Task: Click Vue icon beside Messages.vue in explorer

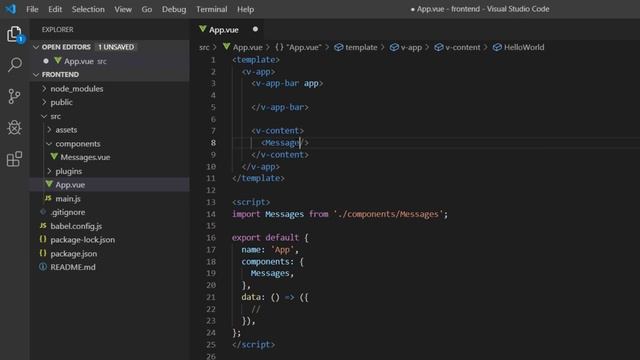Action: (x=54, y=157)
